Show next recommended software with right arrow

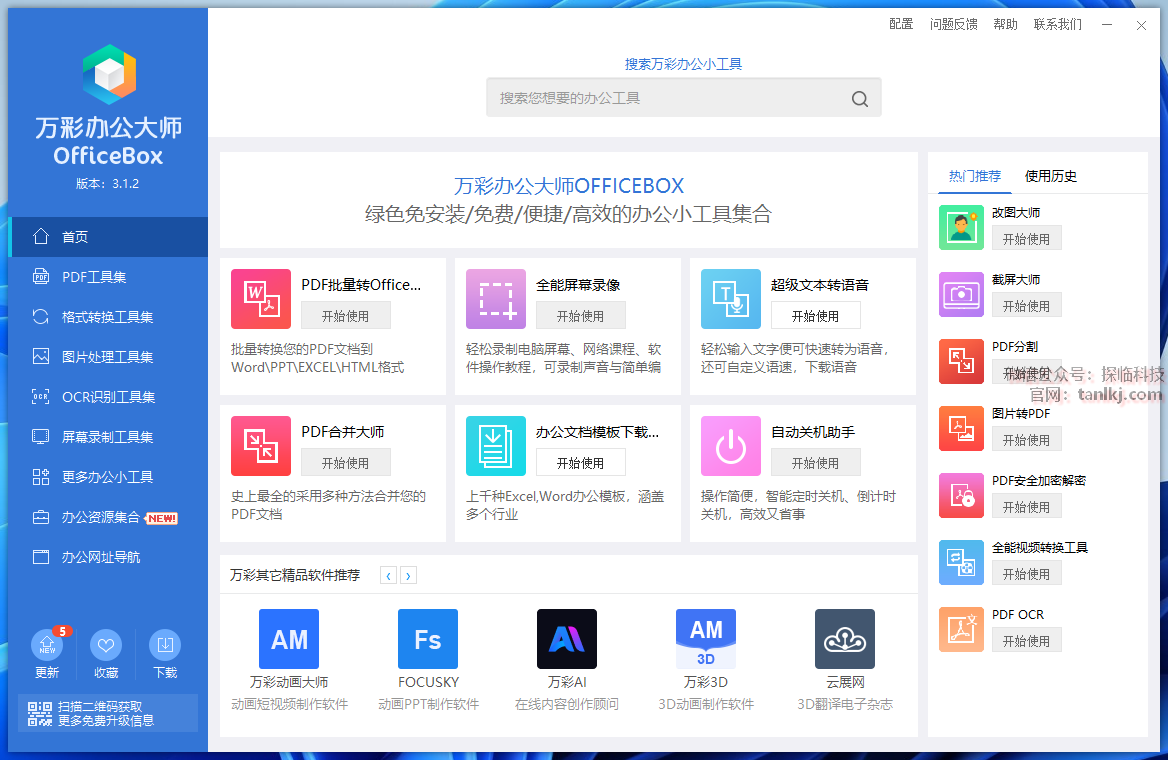click(408, 575)
